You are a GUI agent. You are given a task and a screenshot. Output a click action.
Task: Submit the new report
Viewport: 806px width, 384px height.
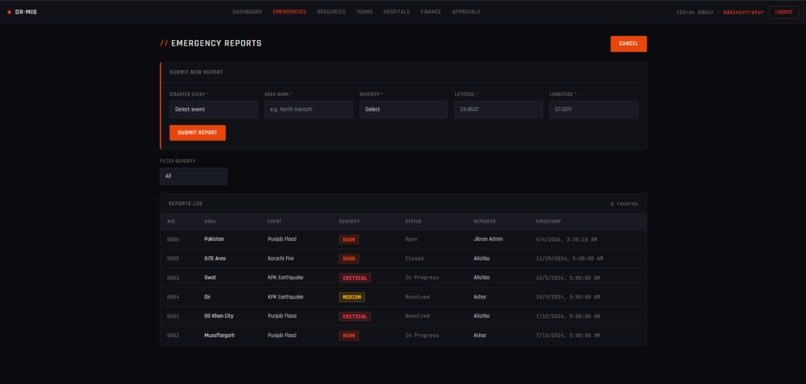(197, 133)
